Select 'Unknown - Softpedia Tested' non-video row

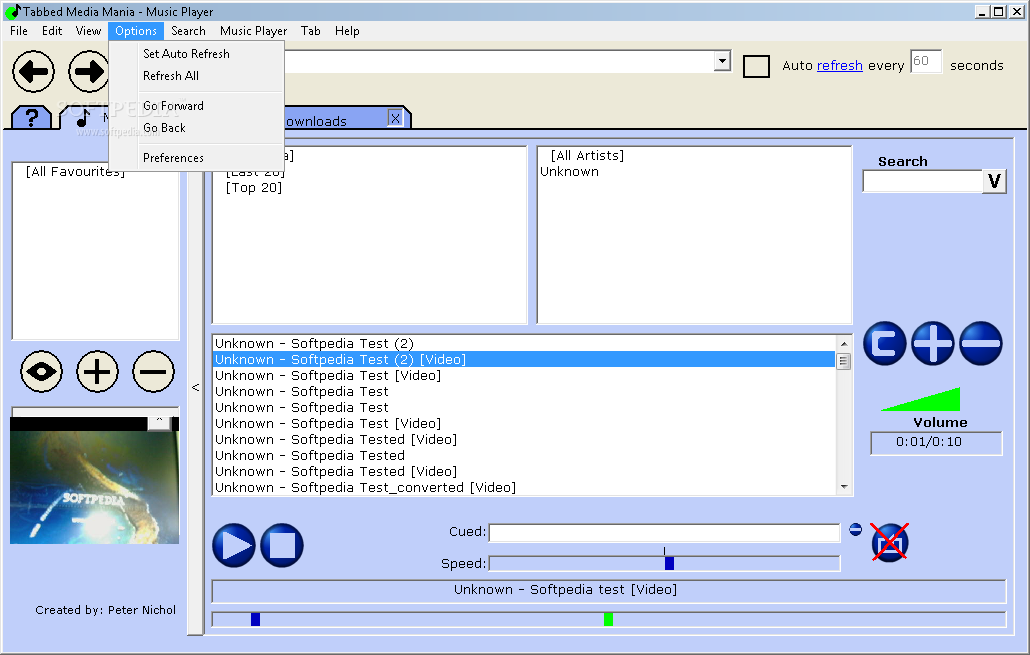524,455
